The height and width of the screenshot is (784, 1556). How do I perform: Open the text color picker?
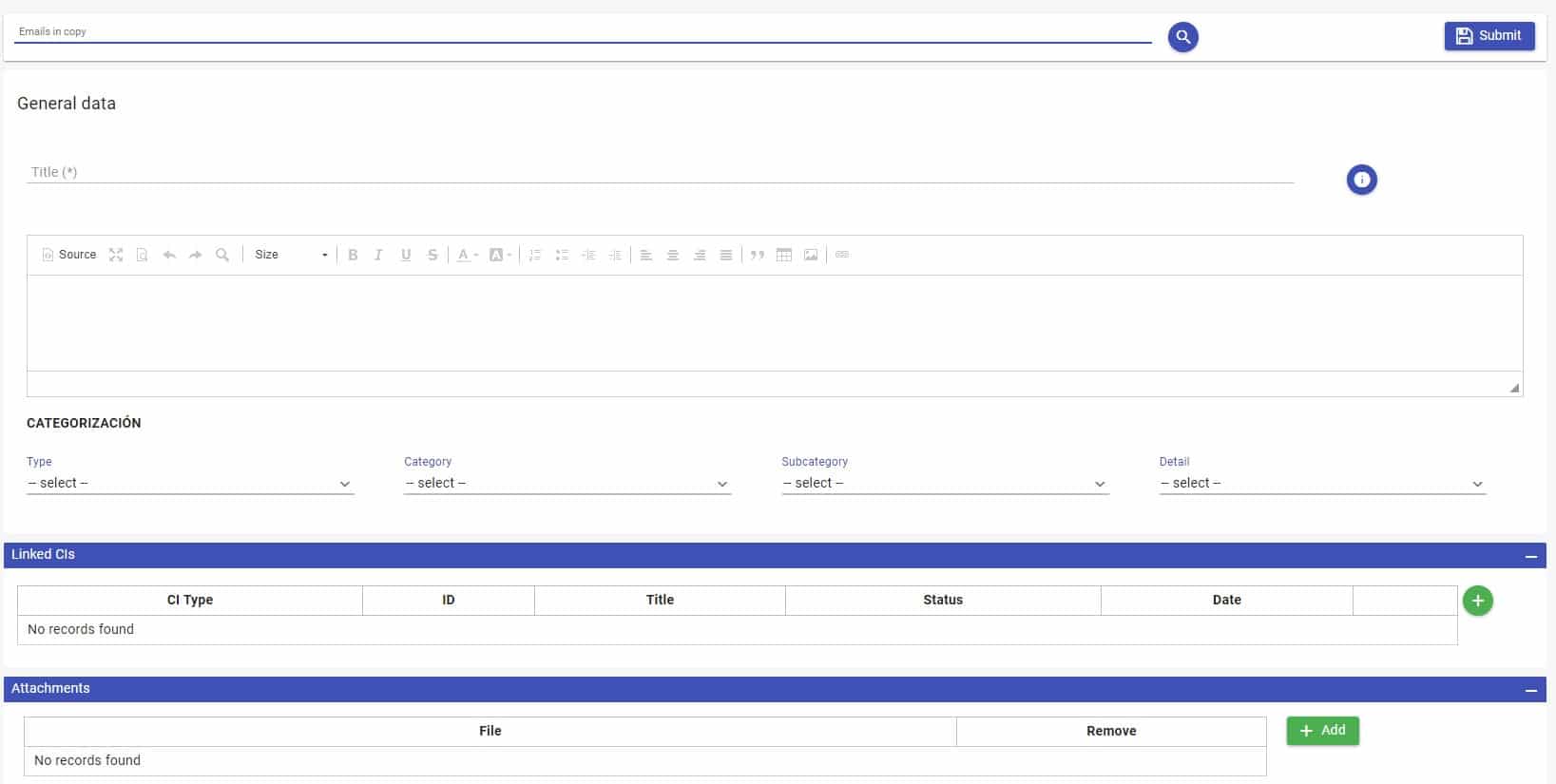pyautogui.click(x=467, y=255)
